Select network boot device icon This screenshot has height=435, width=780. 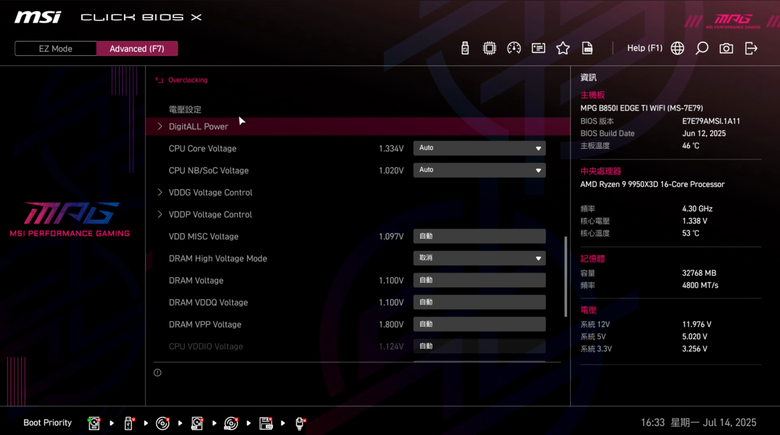pyautogui.click(x=300, y=423)
